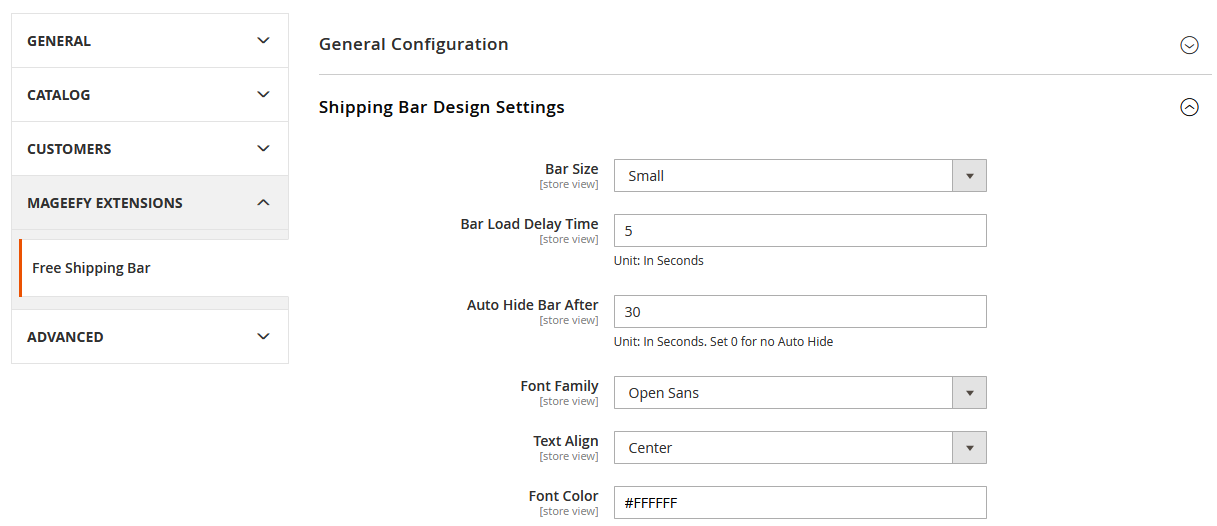1217x526 pixels.
Task: Click the chevron beside ADVANCED sidebar section
Action: pyautogui.click(x=263, y=337)
